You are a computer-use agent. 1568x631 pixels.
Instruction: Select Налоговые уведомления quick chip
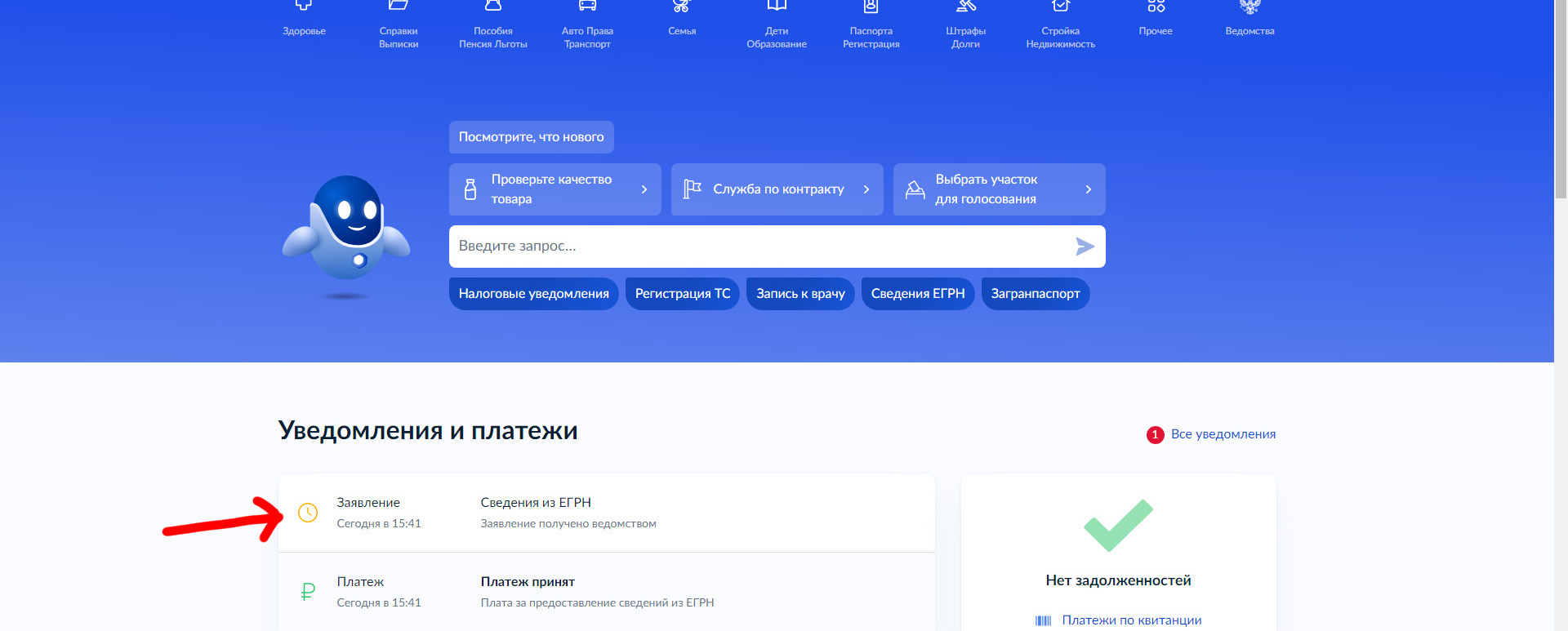534,294
